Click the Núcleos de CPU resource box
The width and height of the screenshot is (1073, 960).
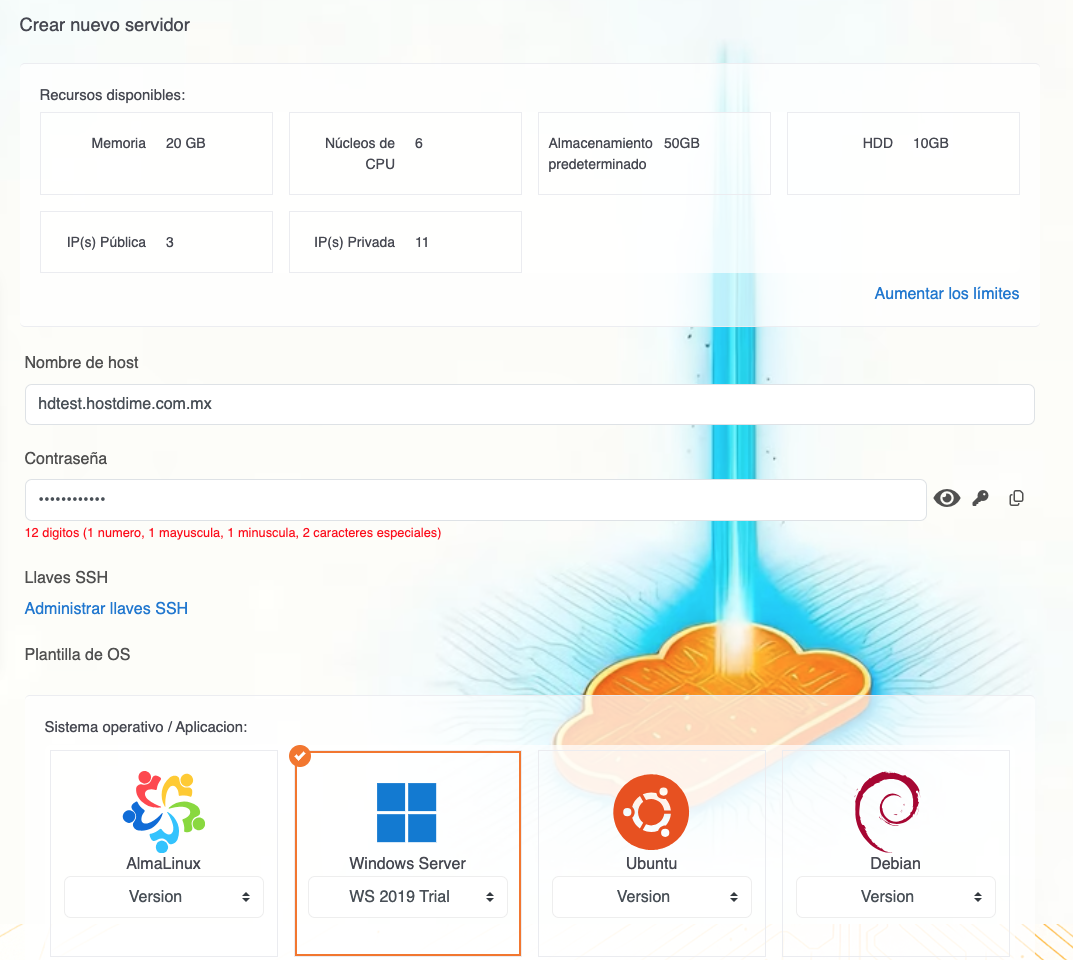coord(405,153)
